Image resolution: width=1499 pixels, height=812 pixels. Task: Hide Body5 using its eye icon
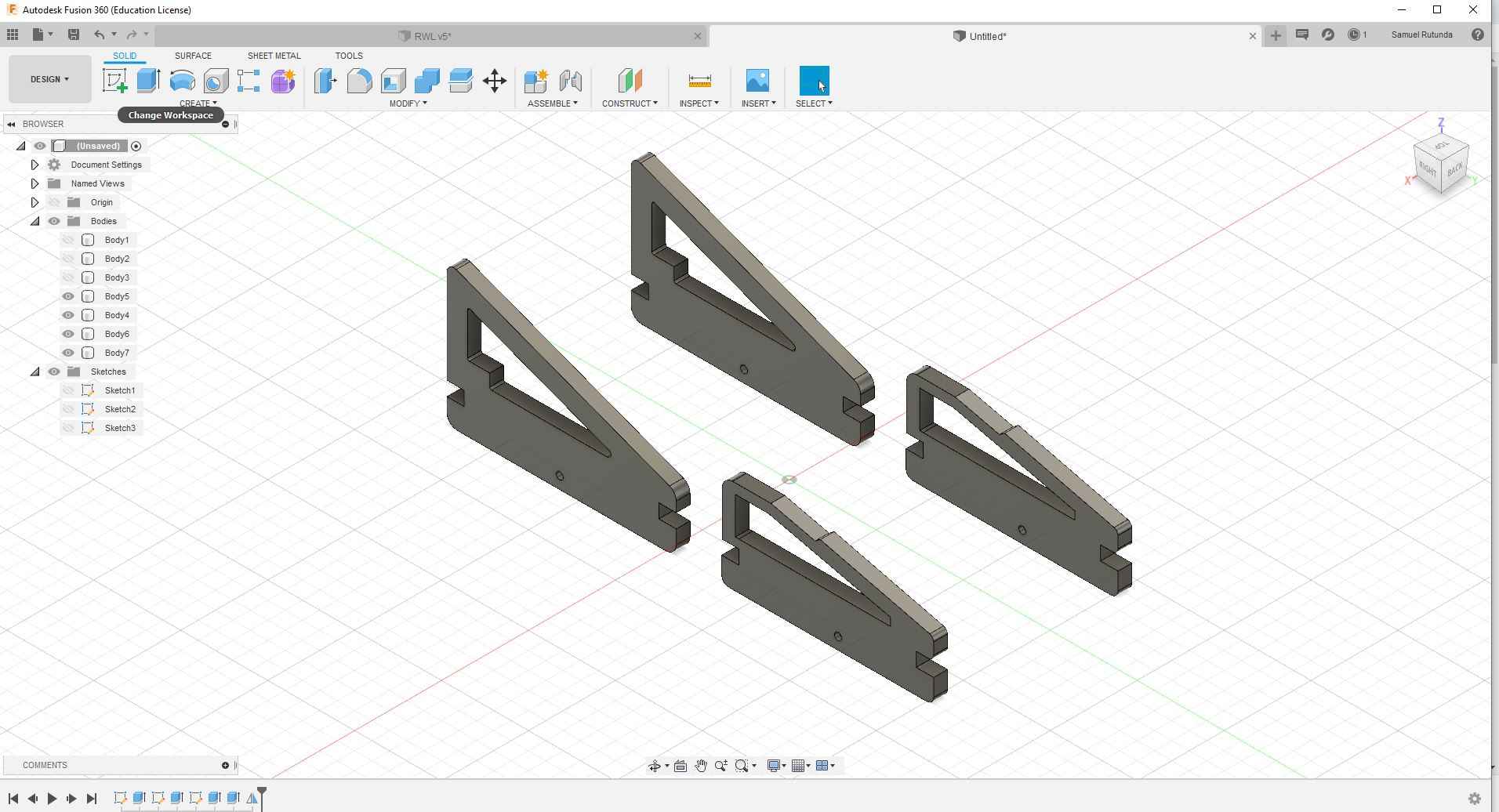tap(68, 296)
